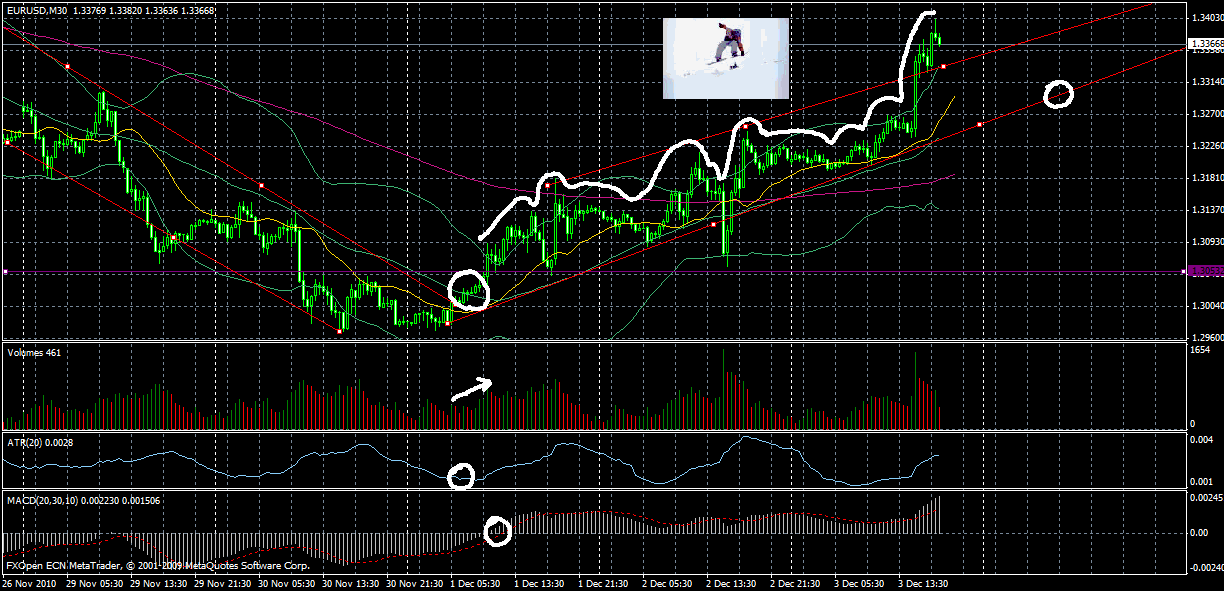
Task: Click the ATR(20) 0.0028 indicator label
Action: coord(40,440)
